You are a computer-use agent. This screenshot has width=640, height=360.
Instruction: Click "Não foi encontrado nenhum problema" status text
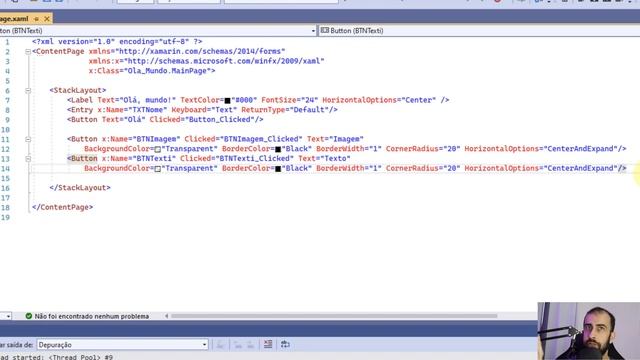coord(92,316)
